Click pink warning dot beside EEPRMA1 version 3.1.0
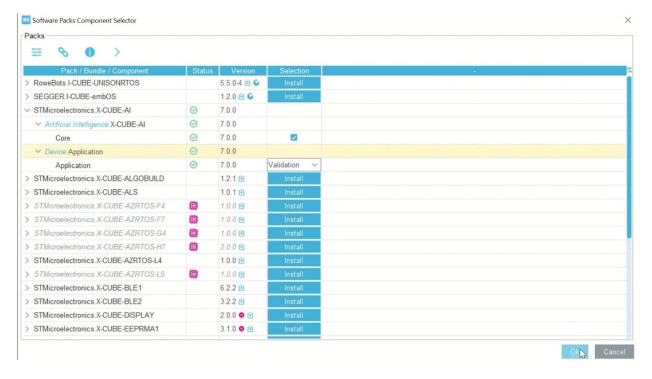This screenshot has width=652, height=379. coord(241,329)
